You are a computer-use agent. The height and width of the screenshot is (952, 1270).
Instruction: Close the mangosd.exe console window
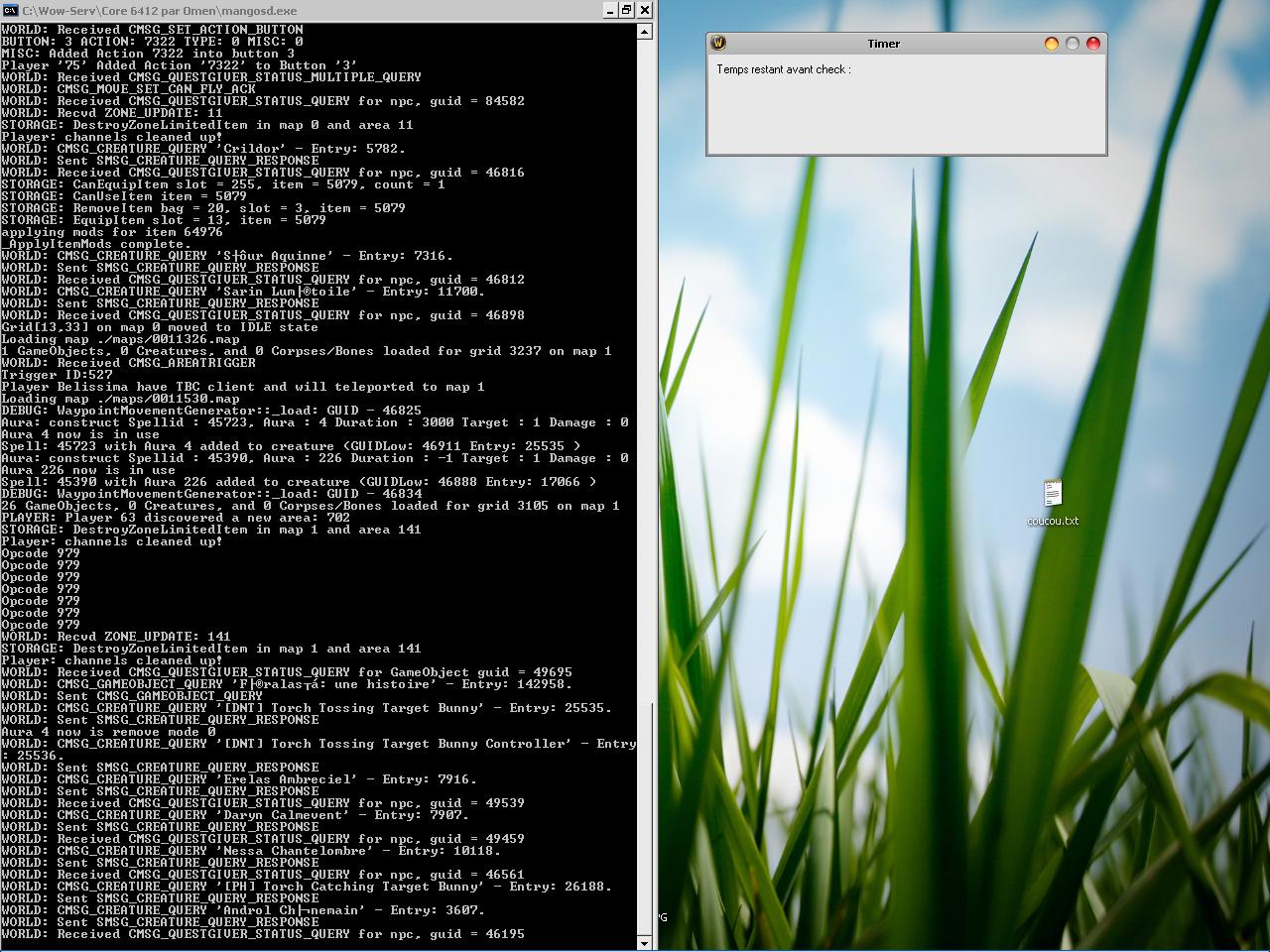pos(645,10)
